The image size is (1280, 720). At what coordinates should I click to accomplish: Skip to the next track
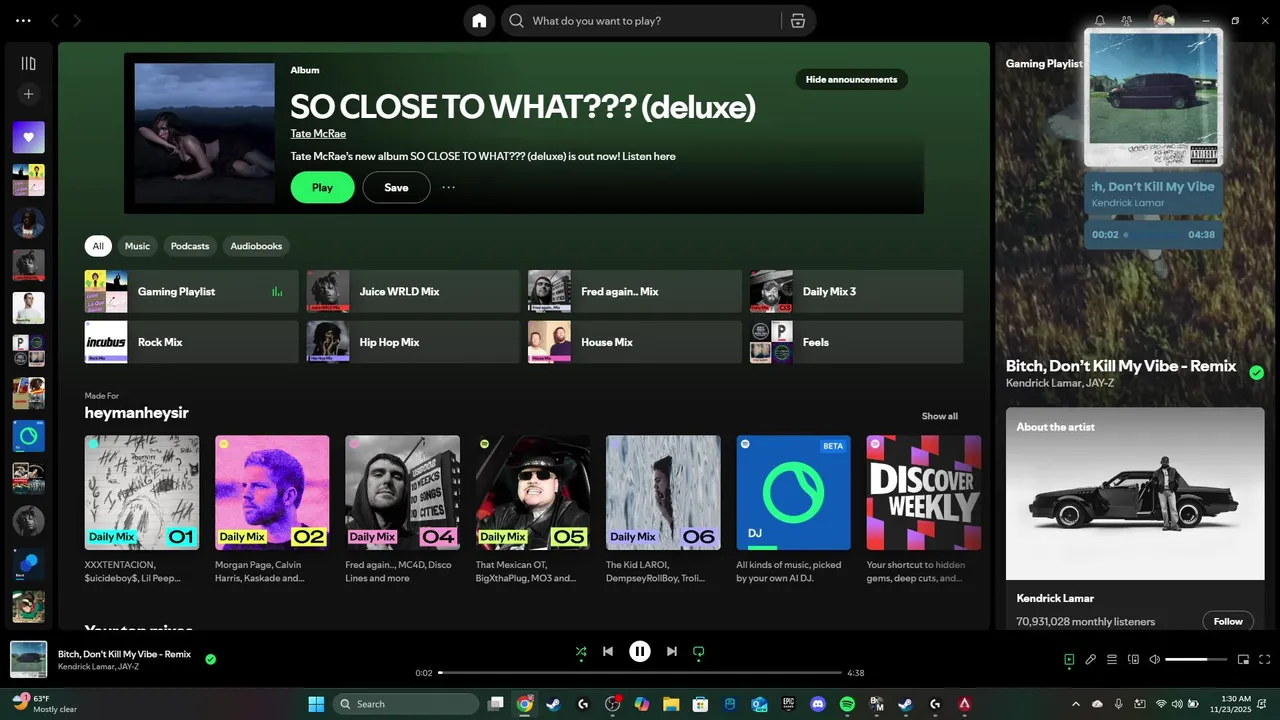[x=672, y=652]
